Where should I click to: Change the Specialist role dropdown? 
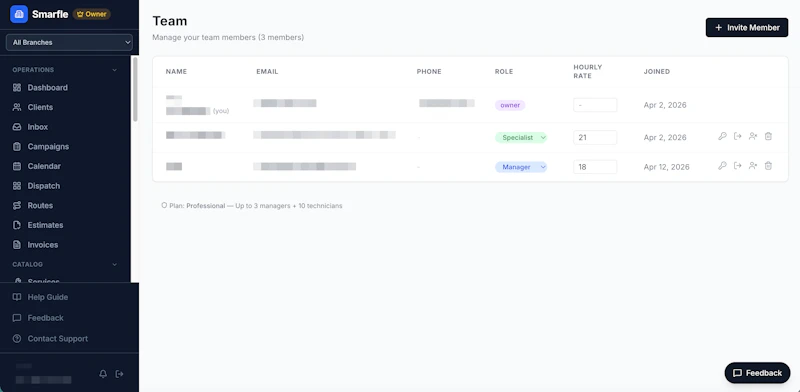pos(521,137)
